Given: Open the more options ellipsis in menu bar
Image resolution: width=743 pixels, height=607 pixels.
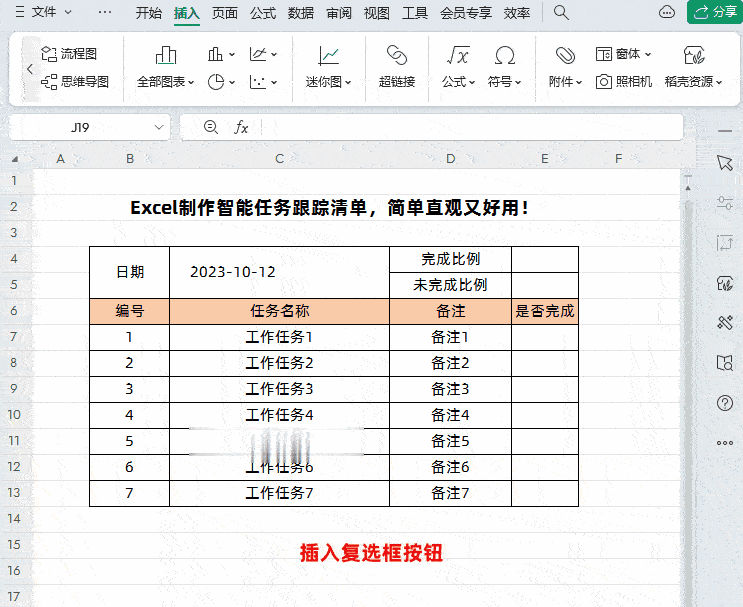Looking at the screenshot, I should pos(105,12).
